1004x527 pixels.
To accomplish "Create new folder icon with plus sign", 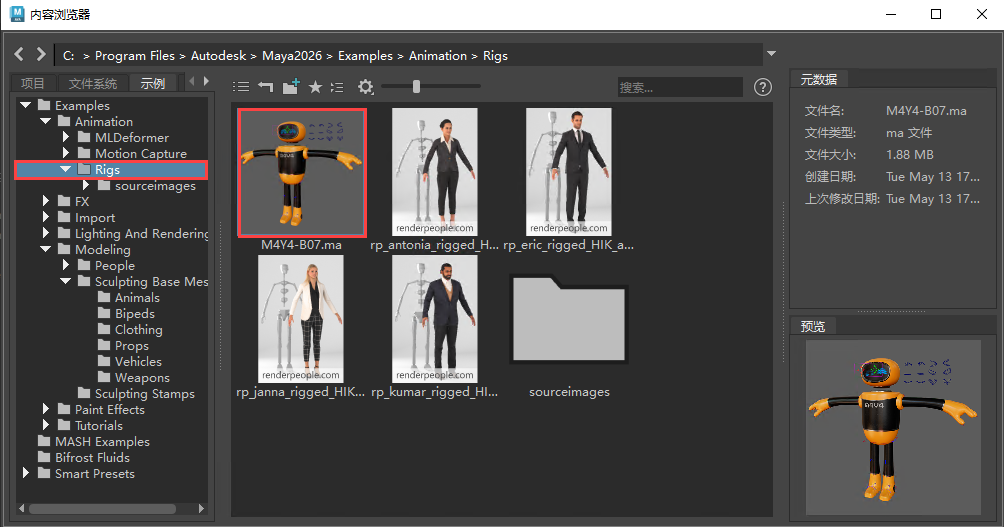I will coord(291,86).
